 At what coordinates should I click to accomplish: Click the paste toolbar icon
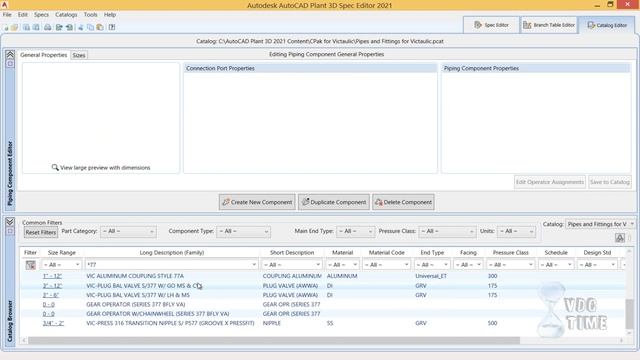[100, 27]
